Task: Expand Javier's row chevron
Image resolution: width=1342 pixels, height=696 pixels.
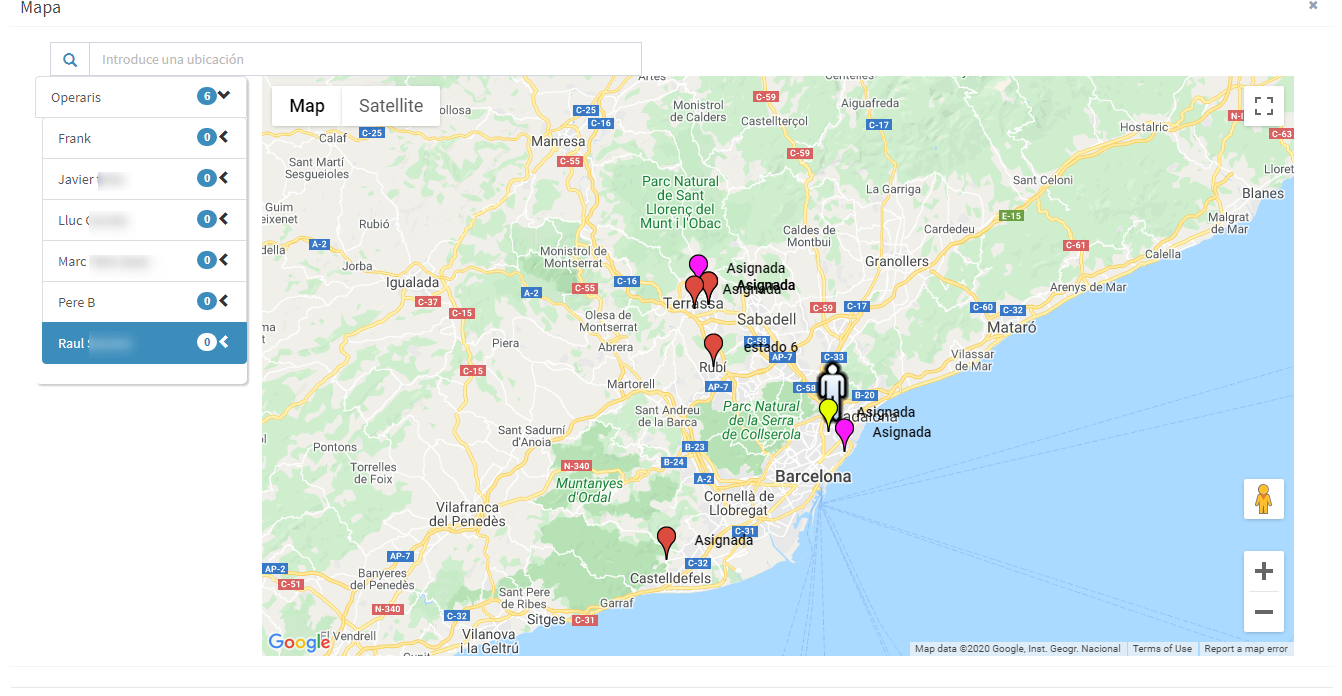Action: click(224, 178)
